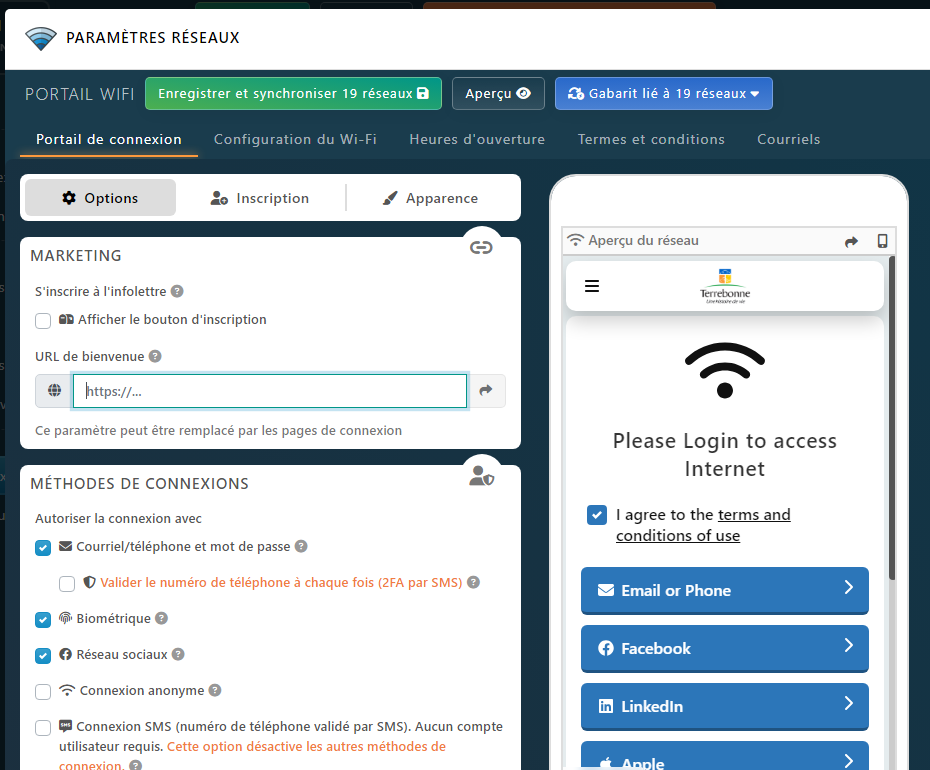The width and height of the screenshot is (930, 770).
Task: Enable Connexion anonyme checkbox
Action: [43, 691]
